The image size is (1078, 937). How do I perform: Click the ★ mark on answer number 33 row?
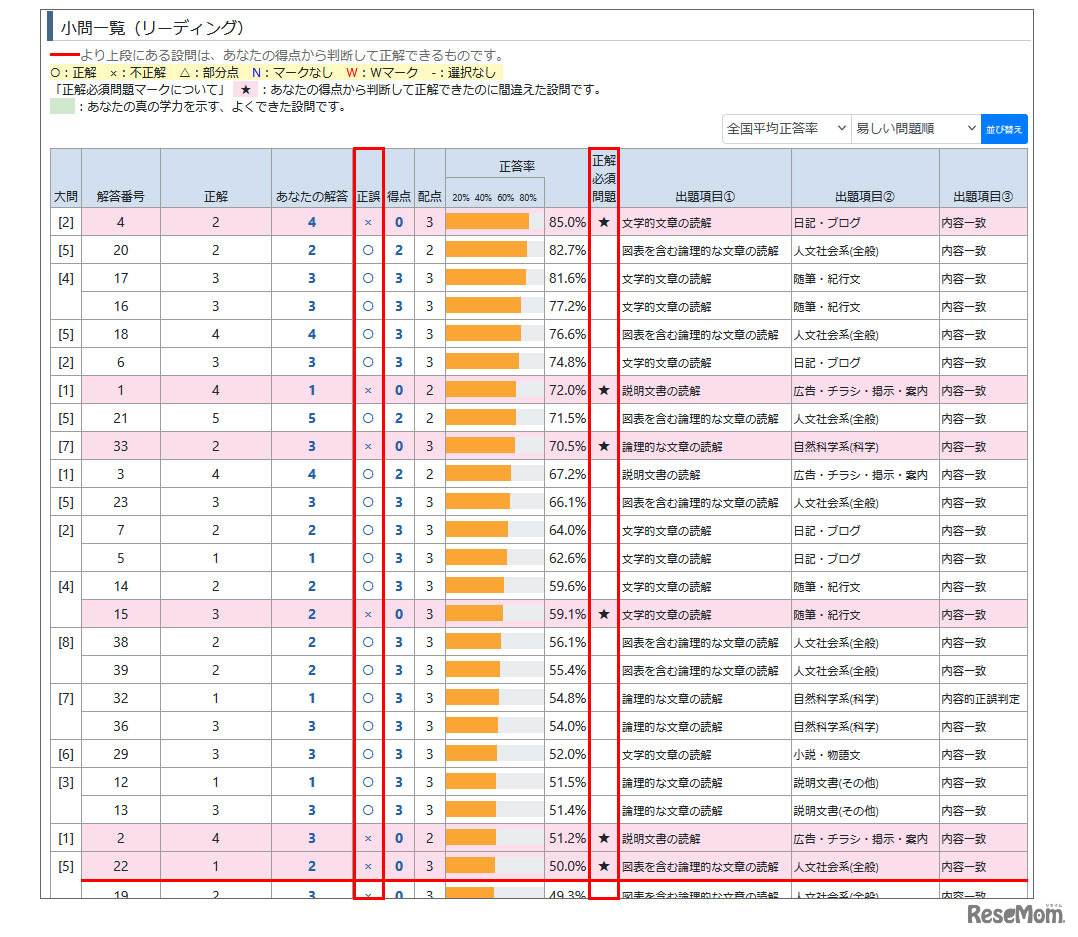tap(605, 446)
